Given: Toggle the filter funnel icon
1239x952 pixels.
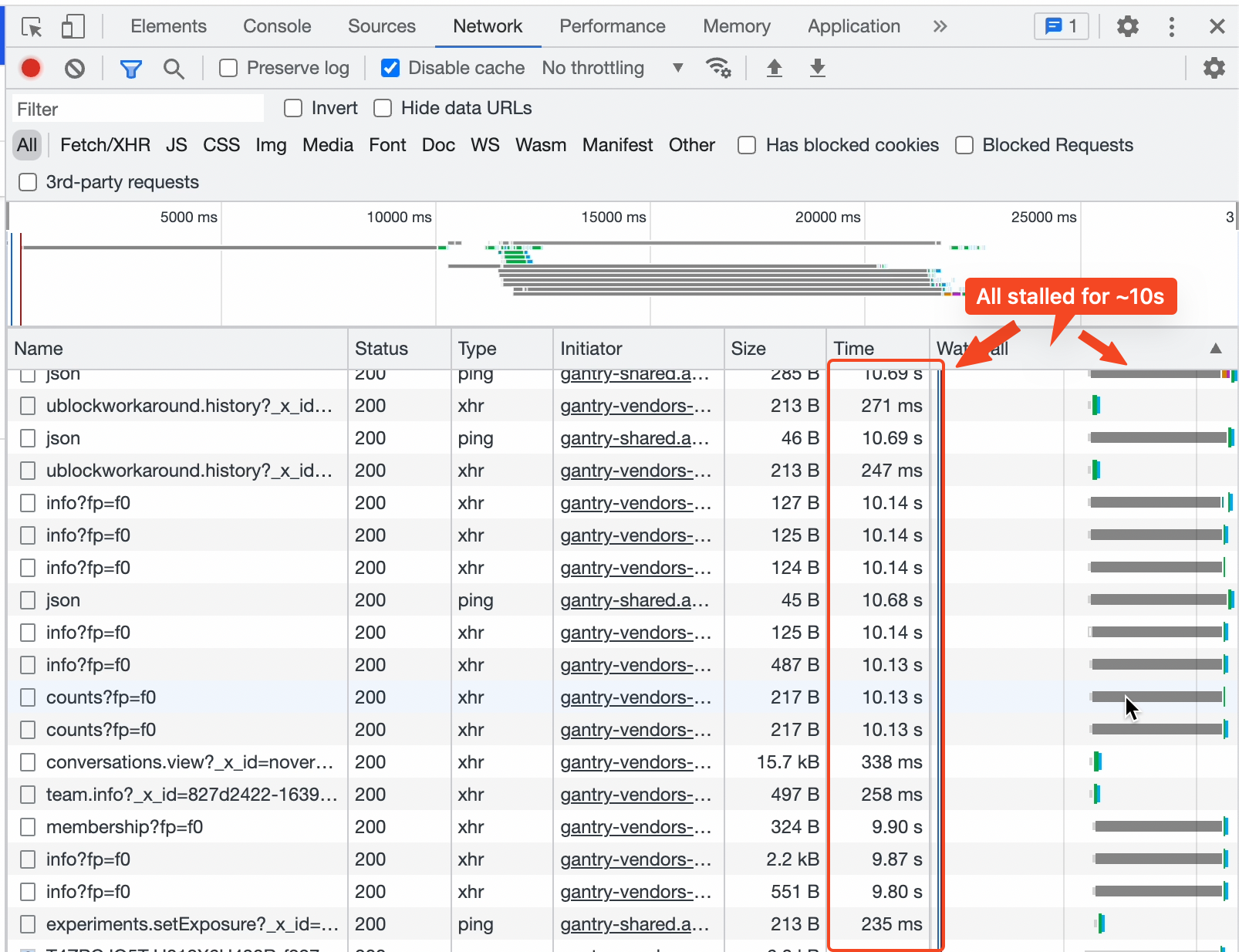Looking at the screenshot, I should point(130,69).
